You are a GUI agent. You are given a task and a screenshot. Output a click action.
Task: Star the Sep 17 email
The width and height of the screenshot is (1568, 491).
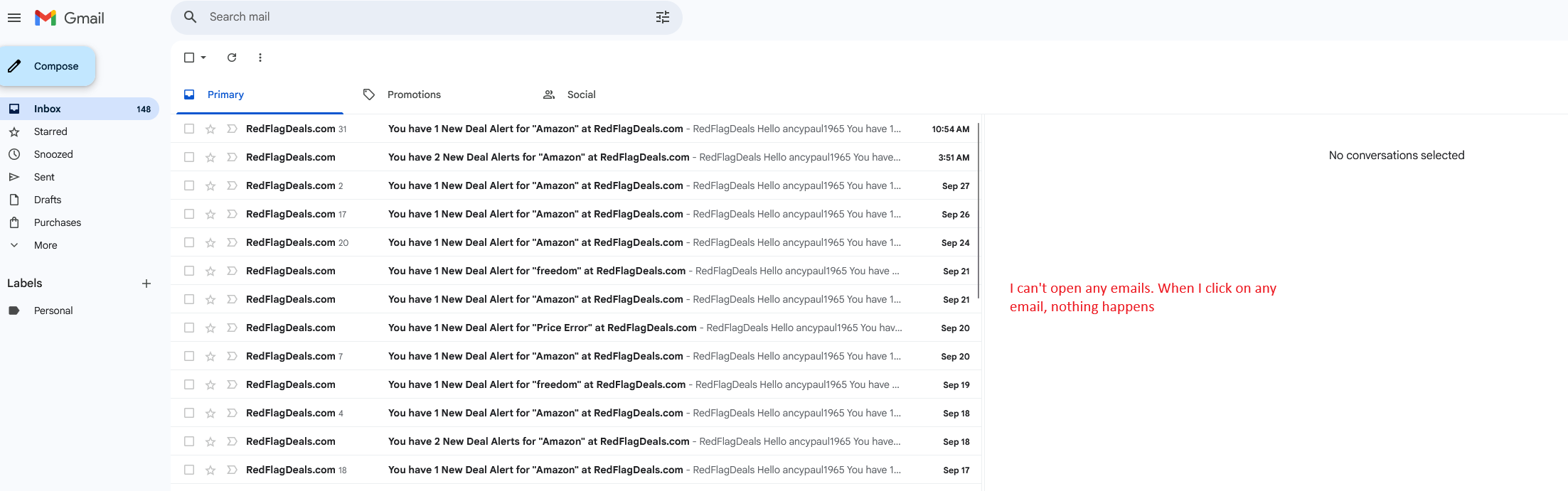(x=210, y=470)
